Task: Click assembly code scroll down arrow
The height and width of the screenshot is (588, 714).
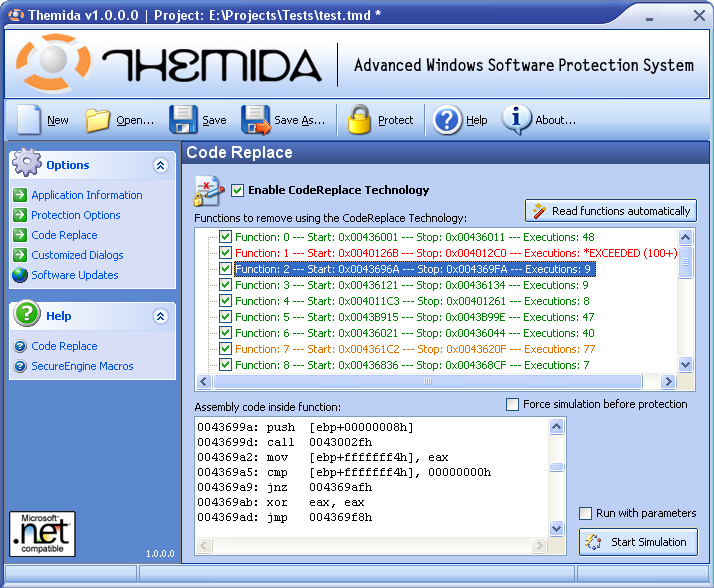Action: tap(556, 528)
